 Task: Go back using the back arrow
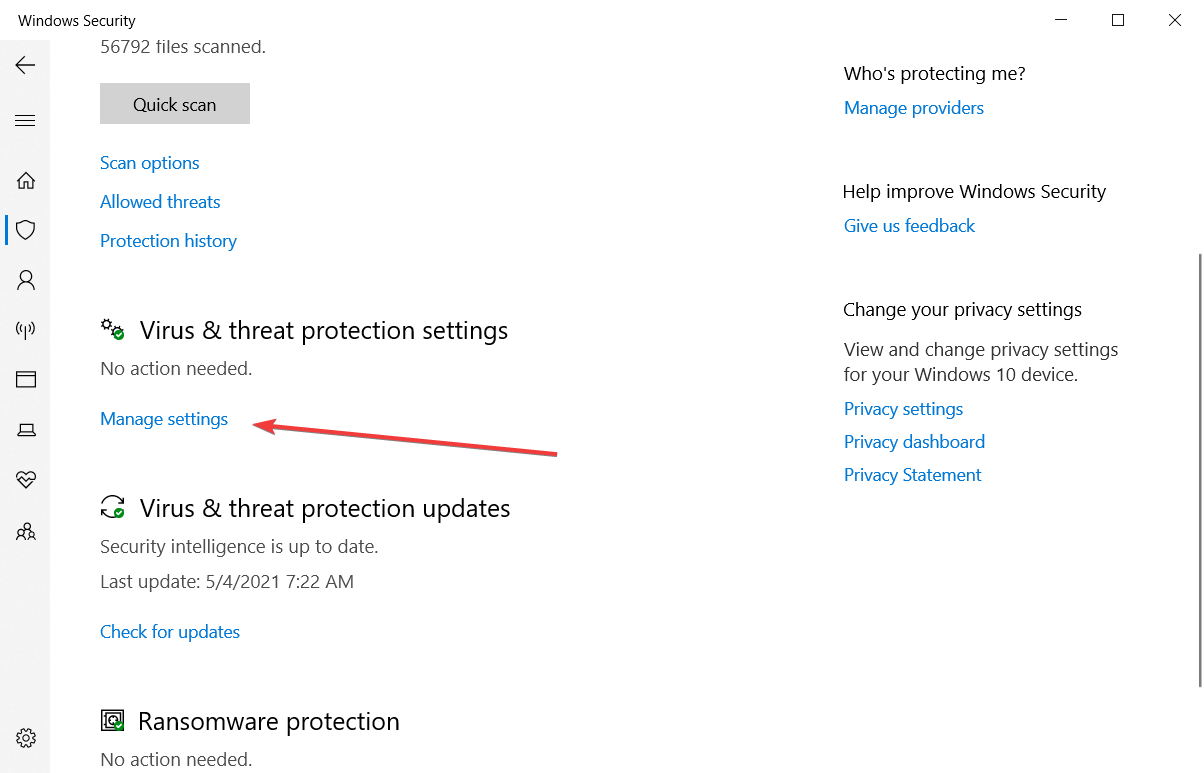click(25, 65)
